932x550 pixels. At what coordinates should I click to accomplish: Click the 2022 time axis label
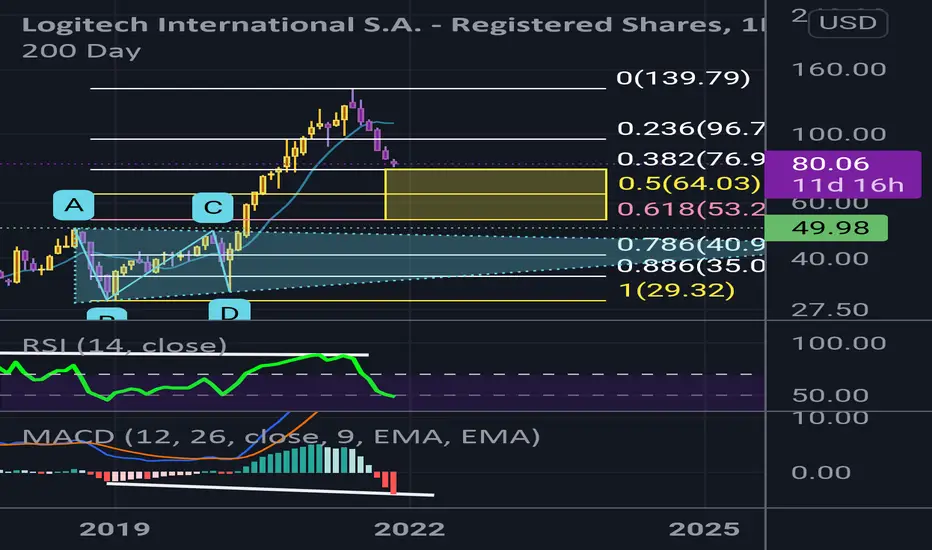click(409, 529)
